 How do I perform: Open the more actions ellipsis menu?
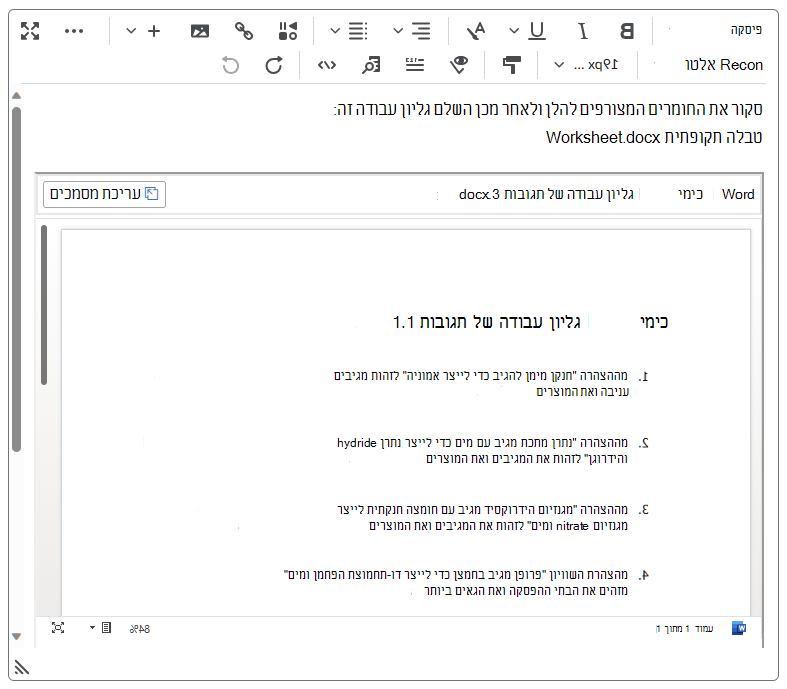(x=74, y=31)
